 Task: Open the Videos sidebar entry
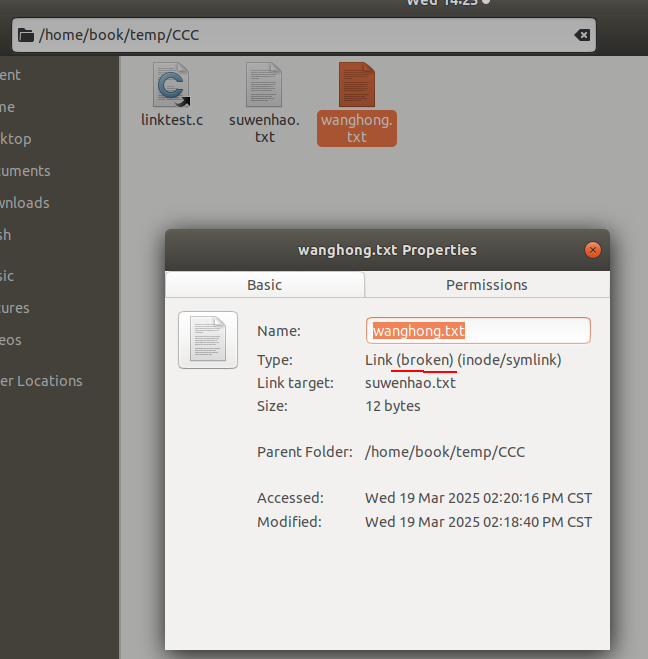pos(11,340)
